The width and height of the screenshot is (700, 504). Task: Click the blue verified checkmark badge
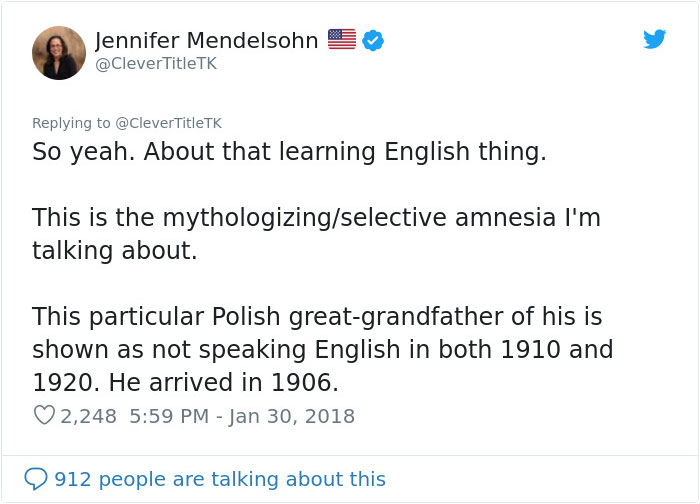point(373,40)
